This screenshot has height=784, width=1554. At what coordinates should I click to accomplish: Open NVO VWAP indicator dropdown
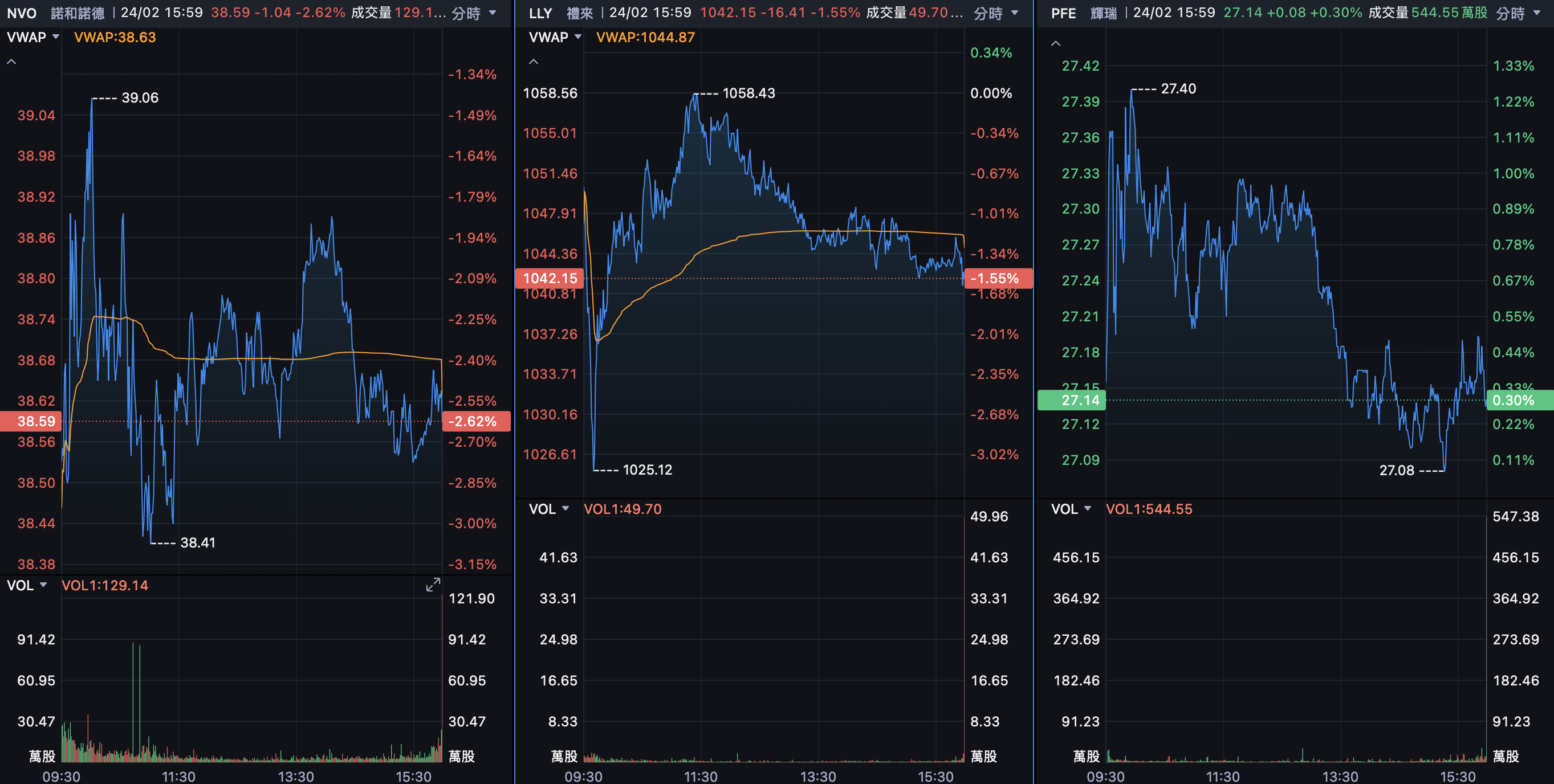click(x=32, y=38)
